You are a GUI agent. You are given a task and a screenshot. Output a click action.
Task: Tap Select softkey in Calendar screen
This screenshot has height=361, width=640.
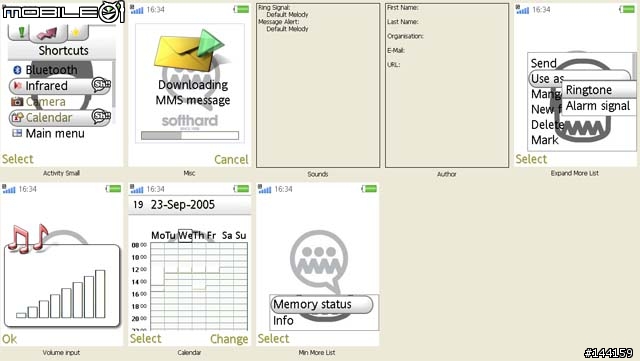(x=145, y=339)
